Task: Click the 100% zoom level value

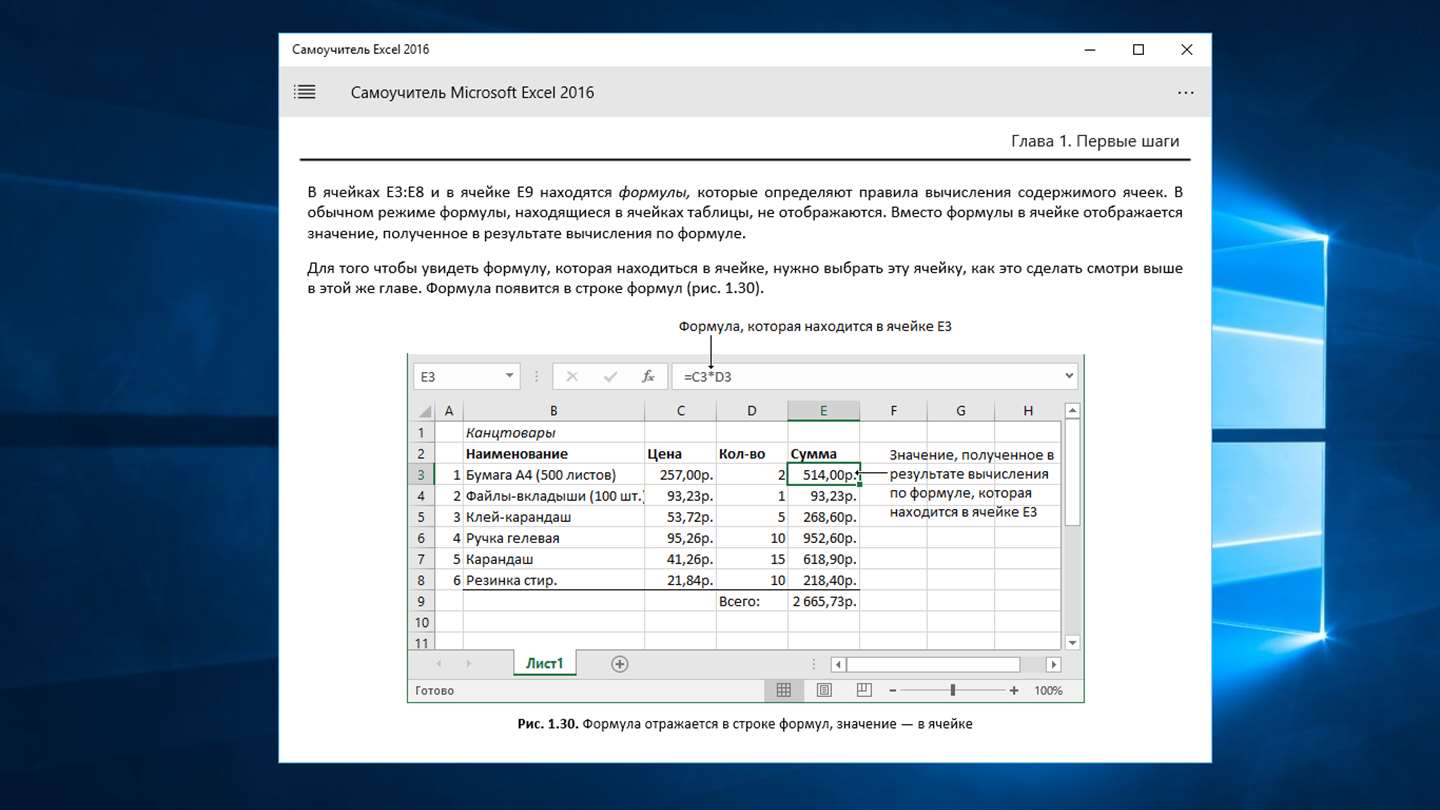Action: click(x=1048, y=691)
